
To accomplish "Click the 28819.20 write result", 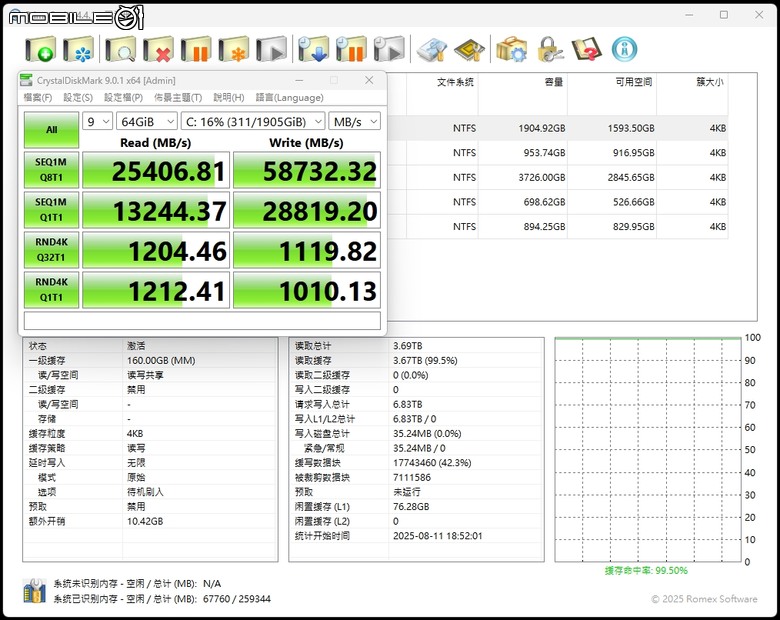I will coord(307,210).
